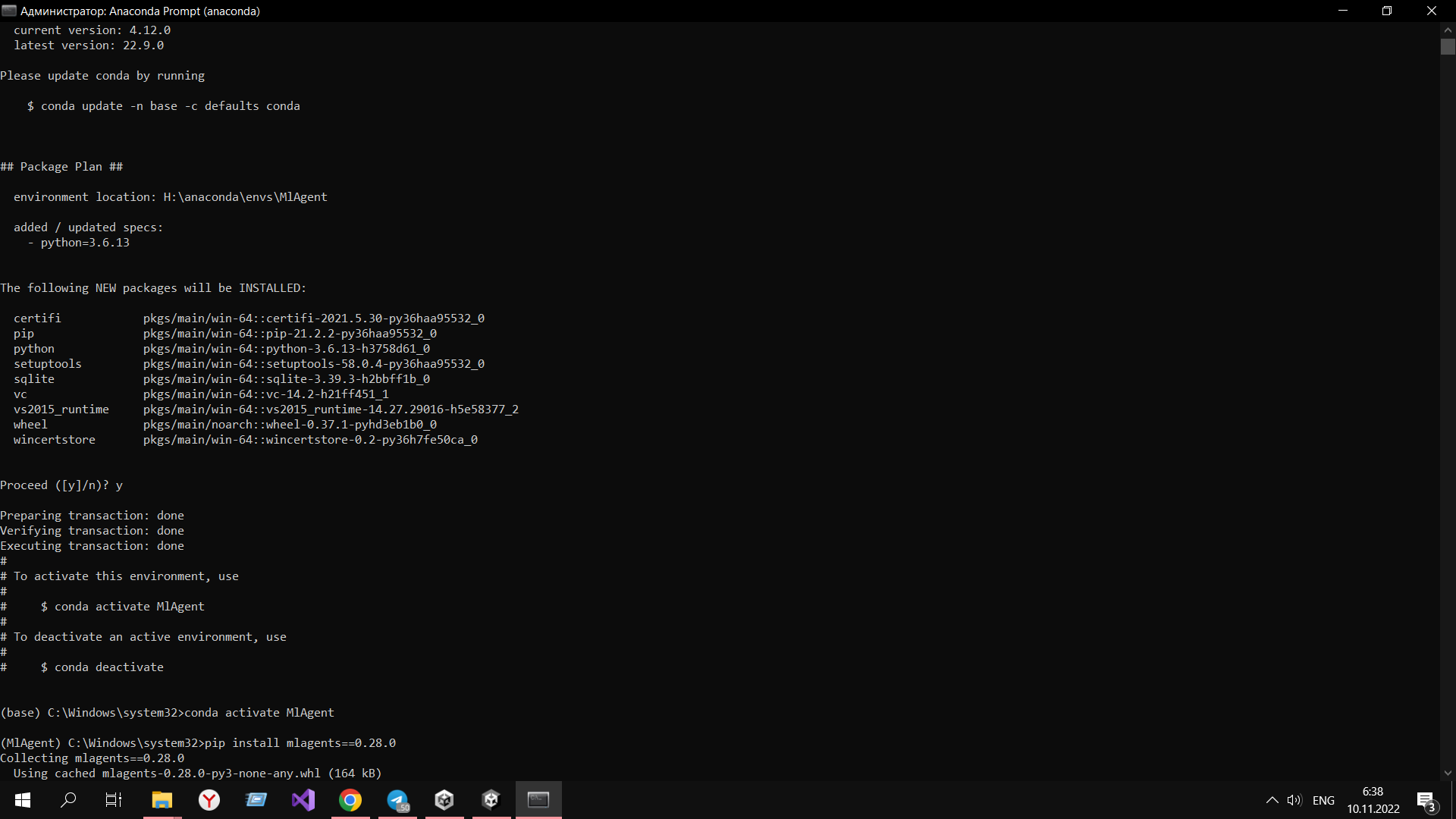The image size is (1456, 819).
Task: Open Google Chrome from the taskbar
Action: [x=350, y=800]
